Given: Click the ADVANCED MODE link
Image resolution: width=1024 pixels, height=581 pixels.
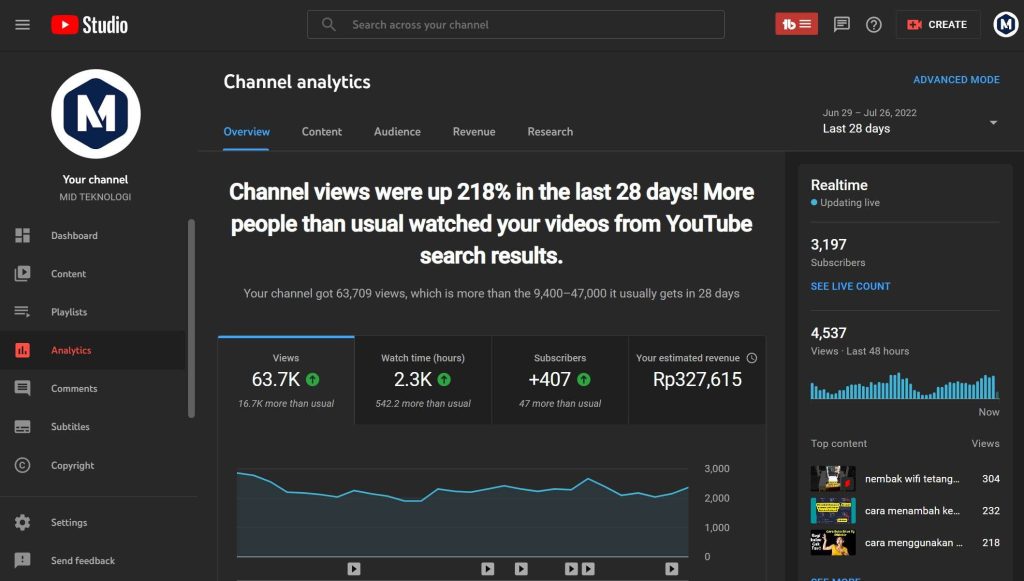Looking at the screenshot, I should point(956,80).
